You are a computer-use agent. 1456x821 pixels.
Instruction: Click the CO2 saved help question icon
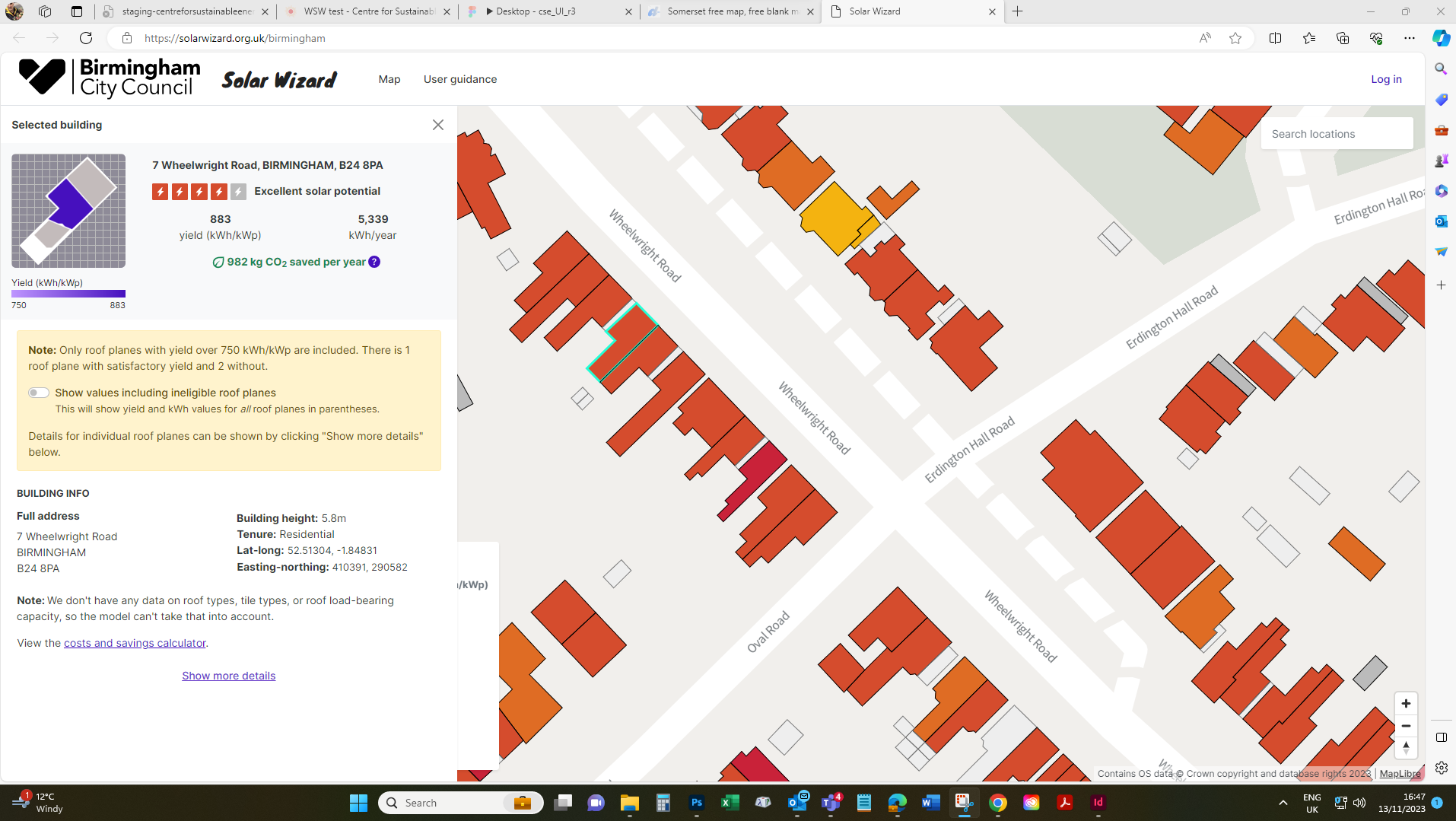point(374,262)
